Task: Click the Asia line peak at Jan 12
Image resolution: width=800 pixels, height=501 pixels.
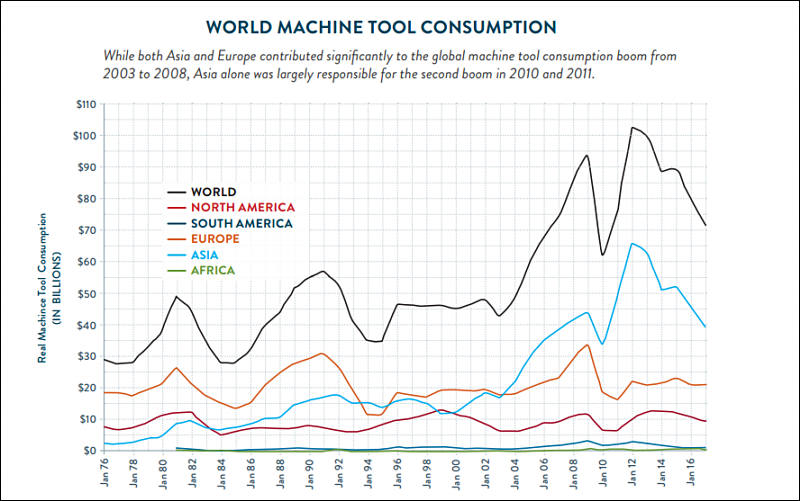Action: 632,243
